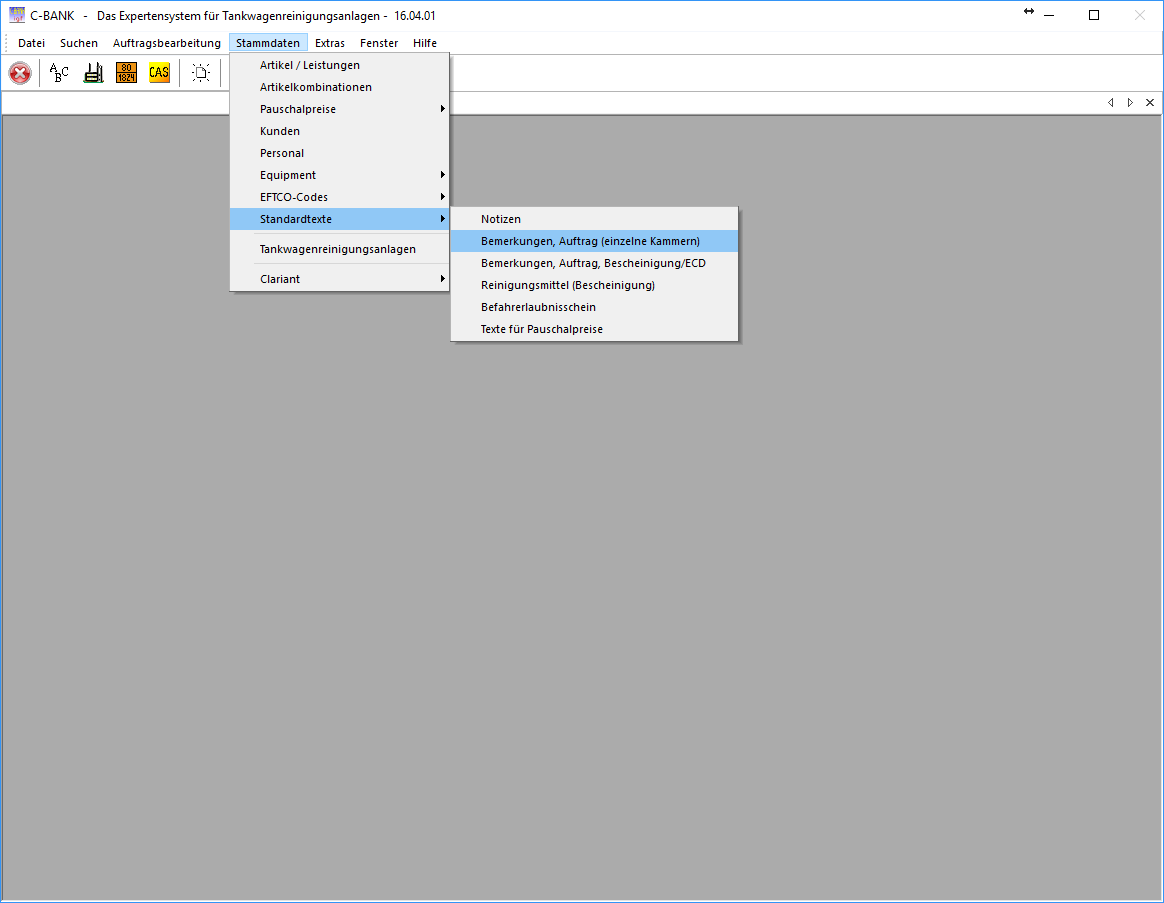
Task: Choose the Tankwagenreinigungsanlagen menu entry
Action: 338,249
